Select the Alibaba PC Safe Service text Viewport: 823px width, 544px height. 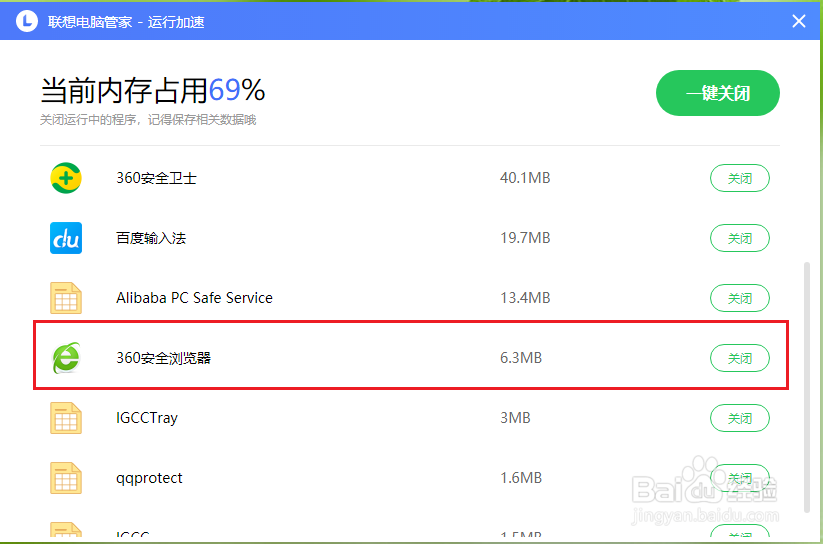(194, 298)
